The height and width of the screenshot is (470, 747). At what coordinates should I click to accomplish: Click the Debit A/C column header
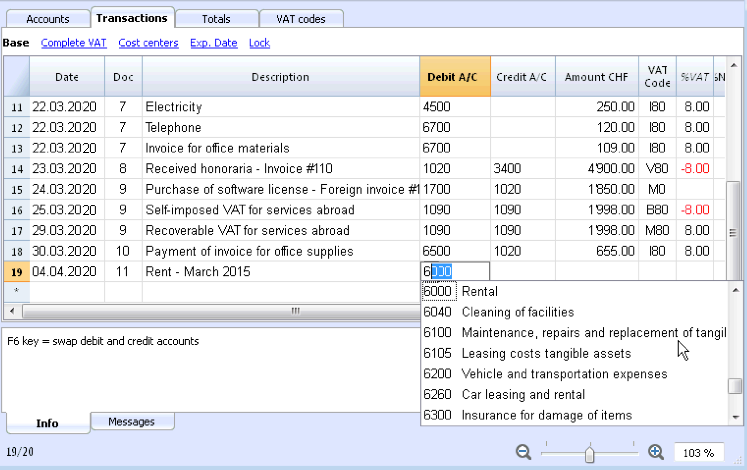point(455,77)
